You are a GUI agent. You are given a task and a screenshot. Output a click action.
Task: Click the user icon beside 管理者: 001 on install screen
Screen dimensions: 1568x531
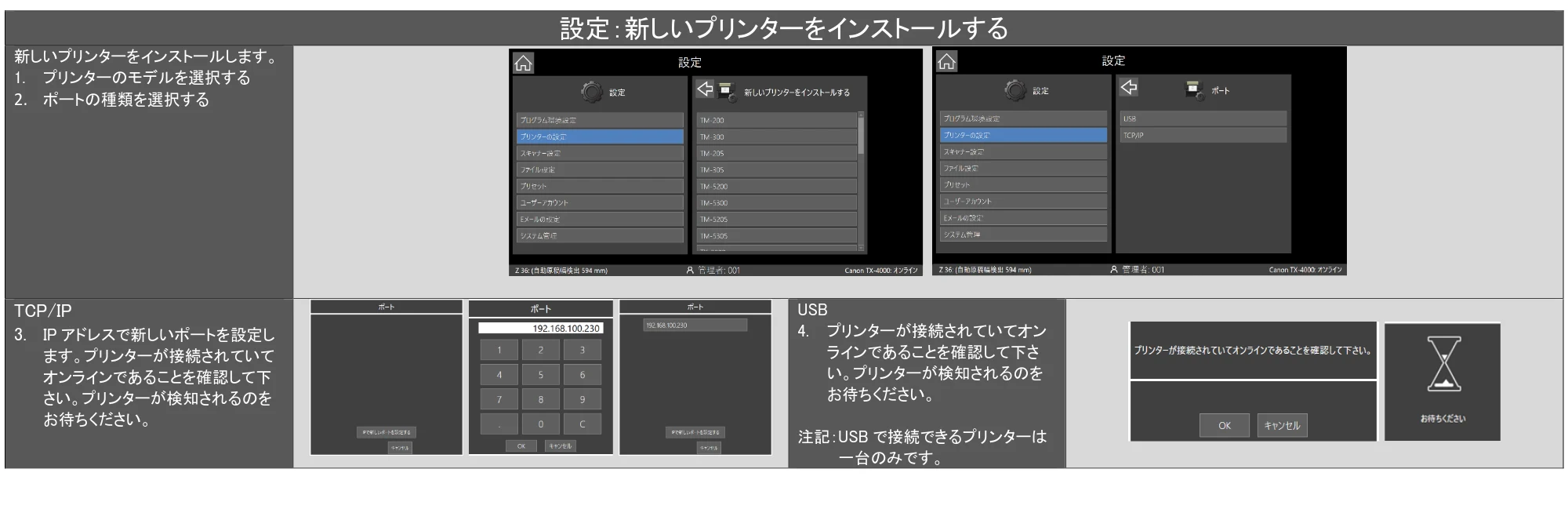click(x=690, y=270)
